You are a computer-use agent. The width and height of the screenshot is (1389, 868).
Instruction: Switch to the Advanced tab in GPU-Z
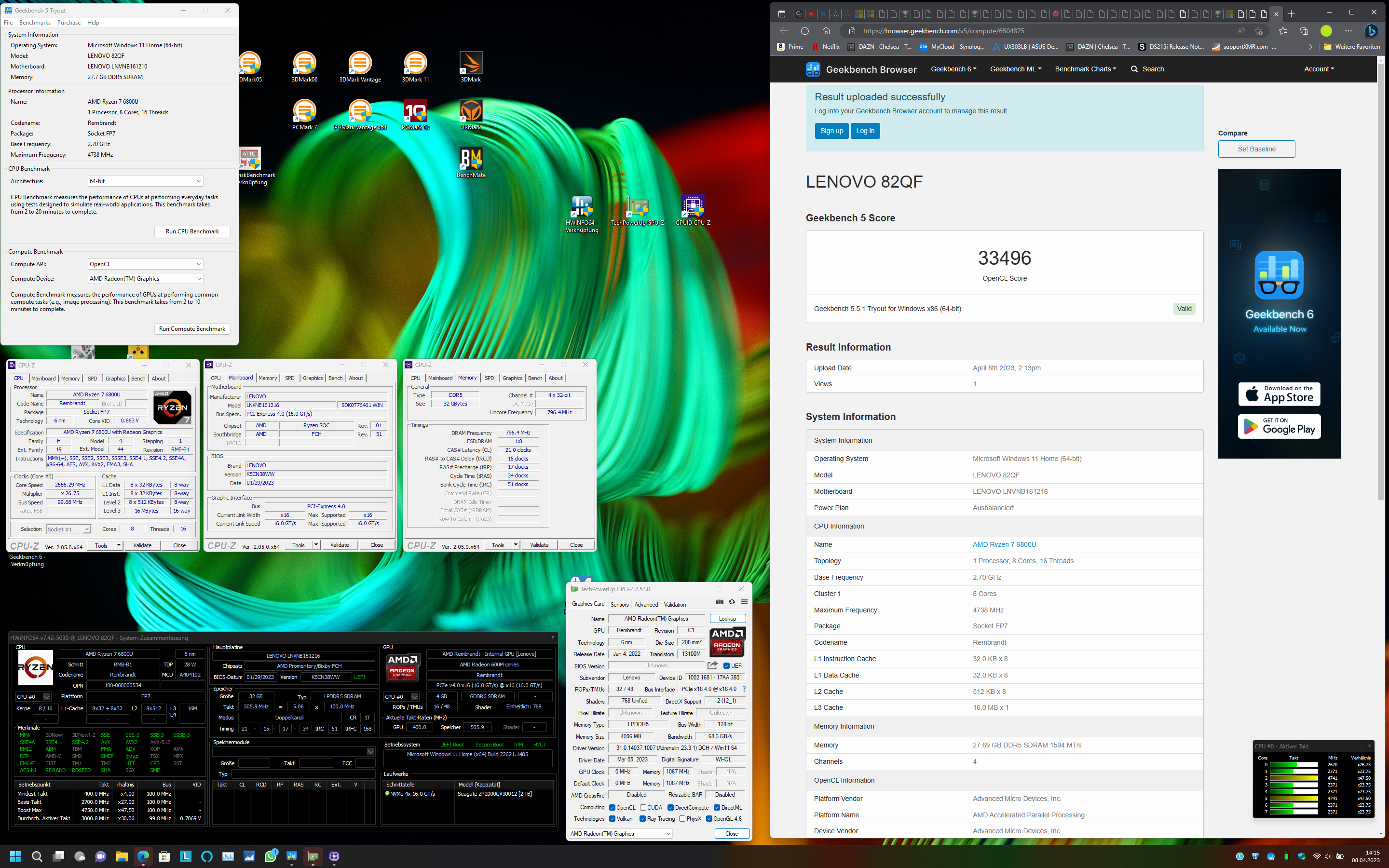coord(646,605)
